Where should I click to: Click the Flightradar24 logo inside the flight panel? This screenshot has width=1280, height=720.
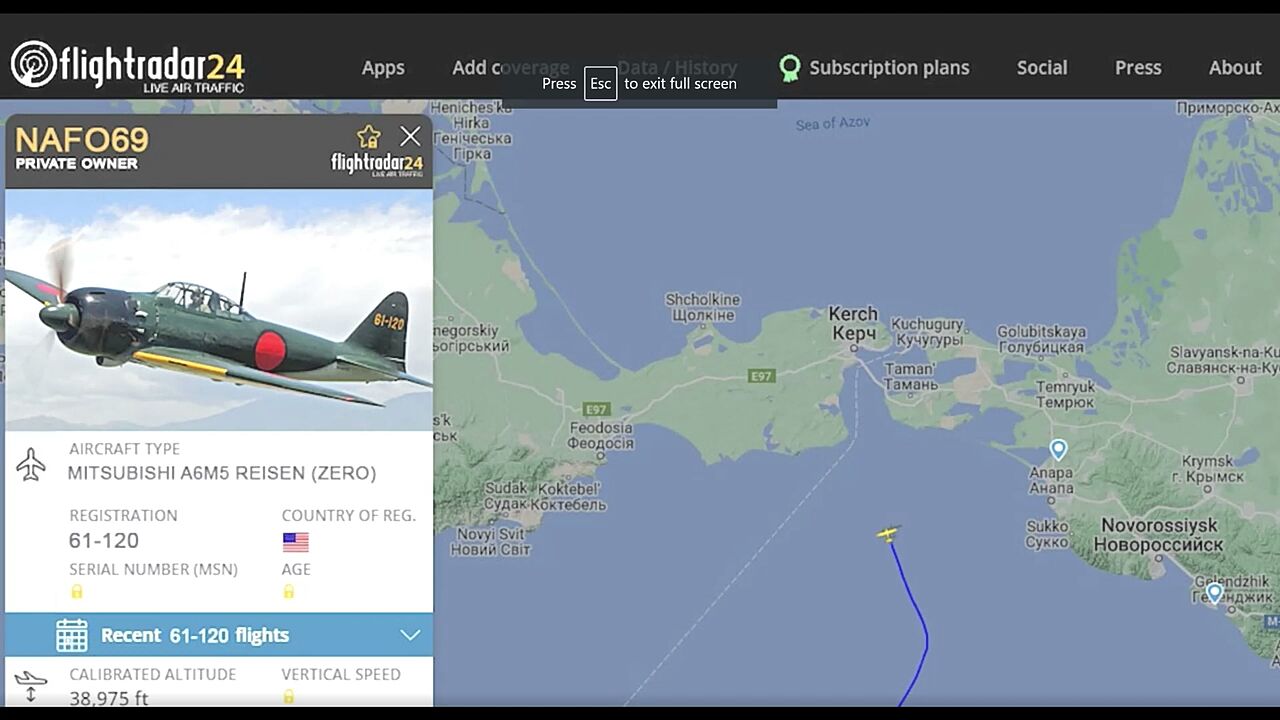(x=377, y=164)
